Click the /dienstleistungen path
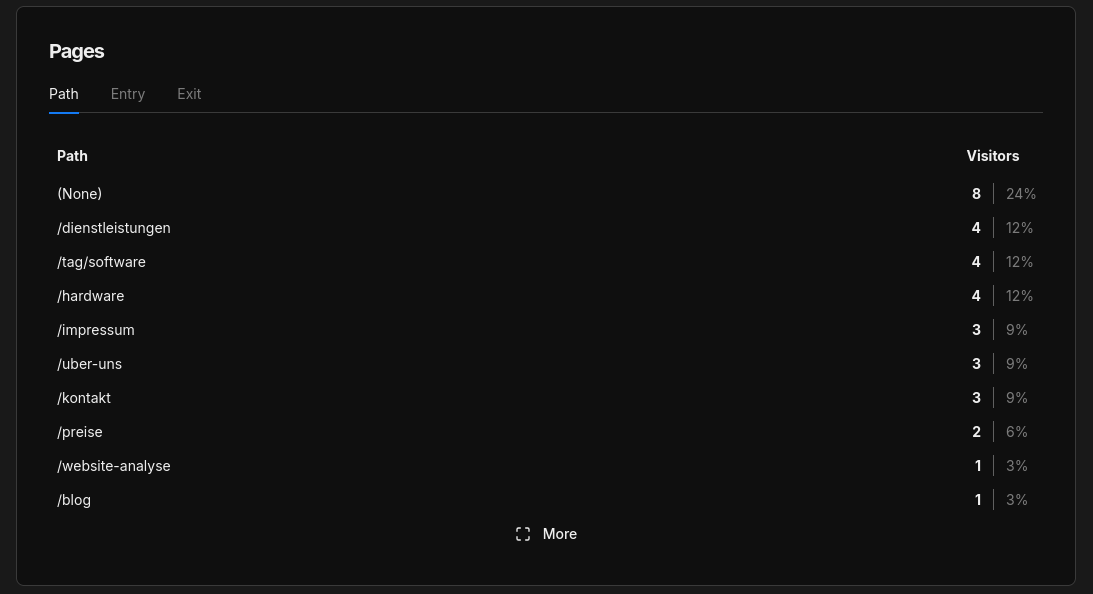 click(x=114, y=228)
